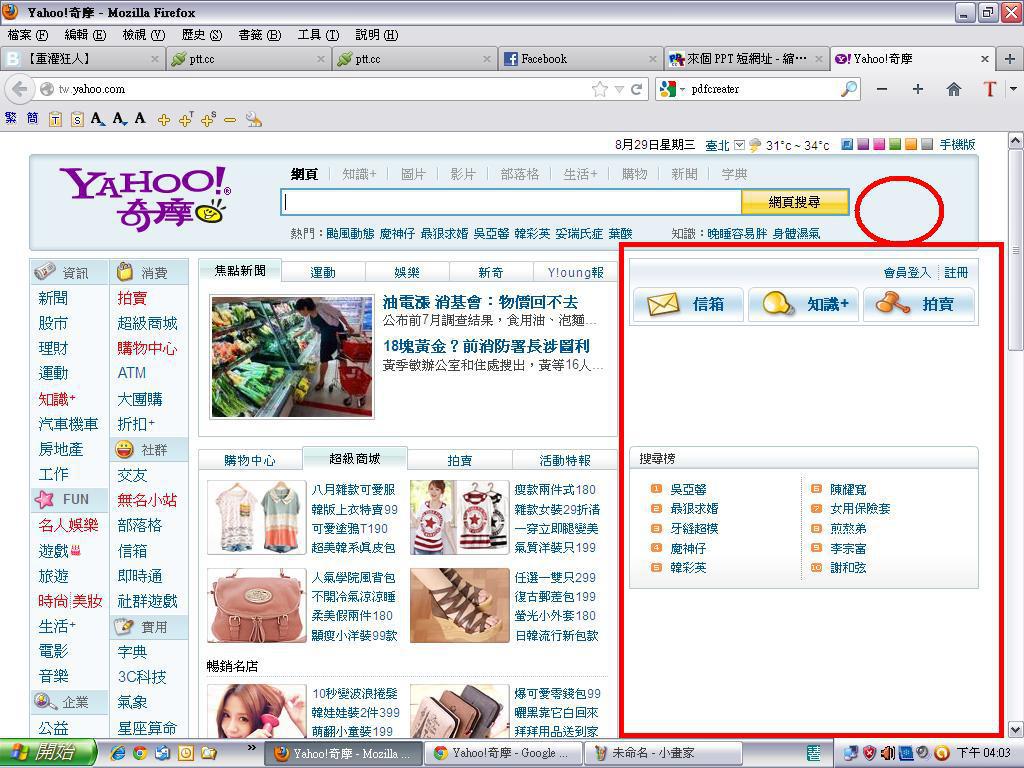This screenshot has width=1024, height=768.
Task: Click the clipboard S icon
Action: [x=77, y=119]
